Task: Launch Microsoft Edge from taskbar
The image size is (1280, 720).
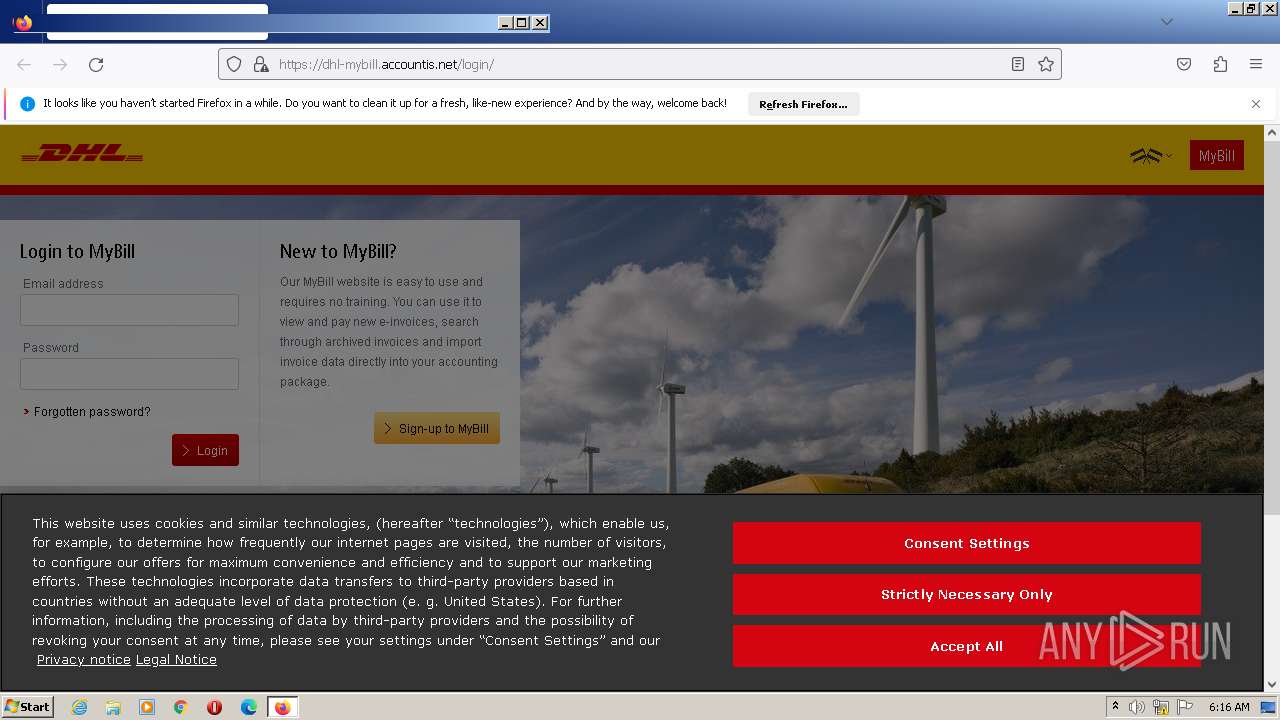Action: (249, 707)
